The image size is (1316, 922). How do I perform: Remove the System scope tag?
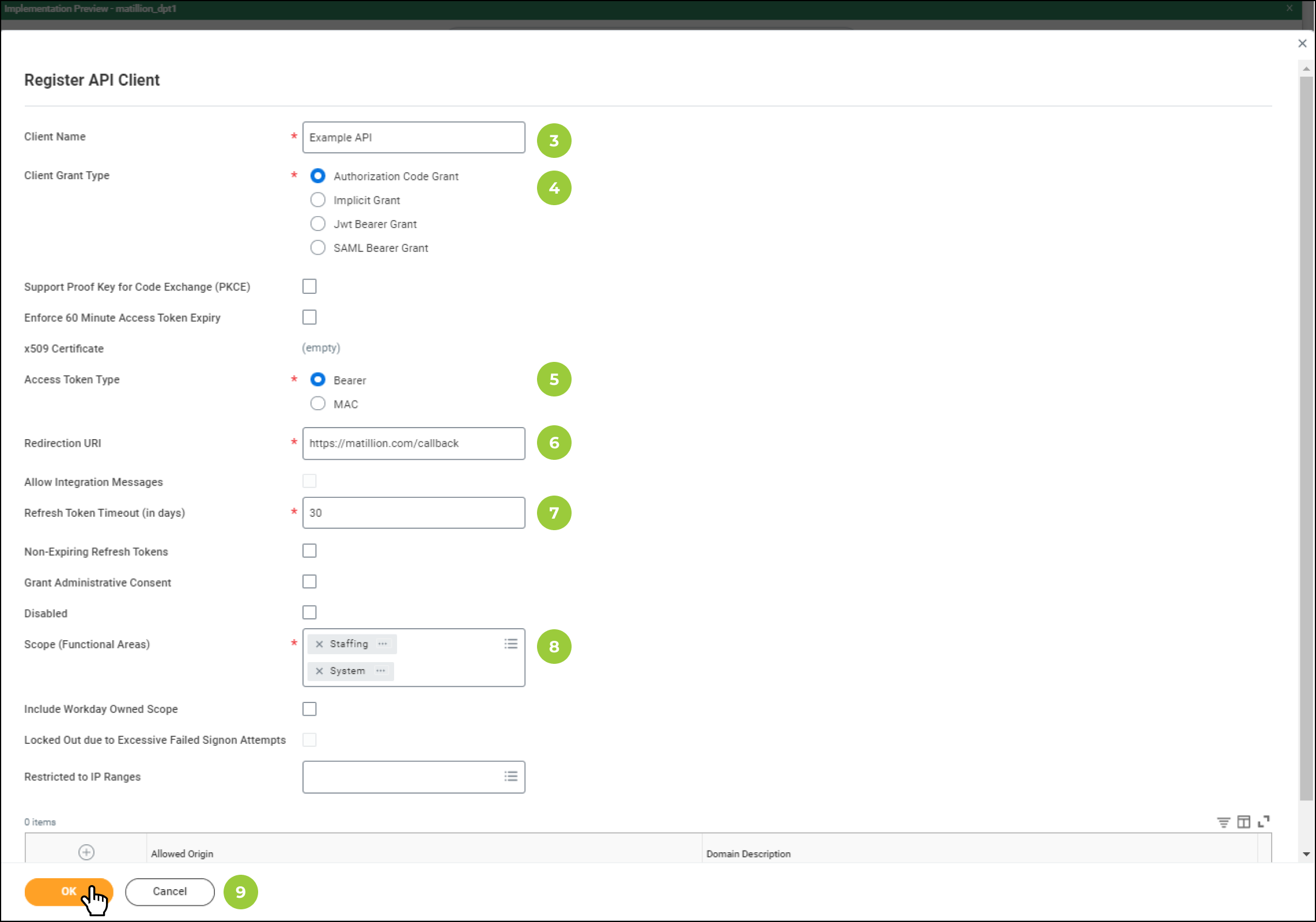319,671
